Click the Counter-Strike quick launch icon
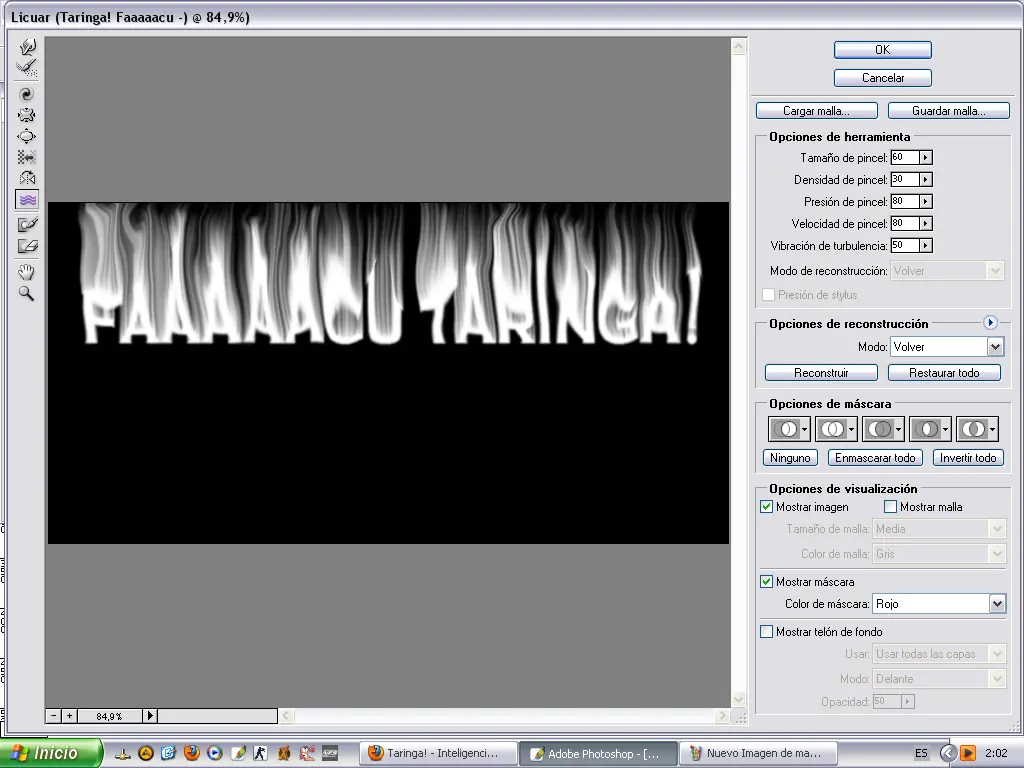1024x768 pixels. point(261,753)
